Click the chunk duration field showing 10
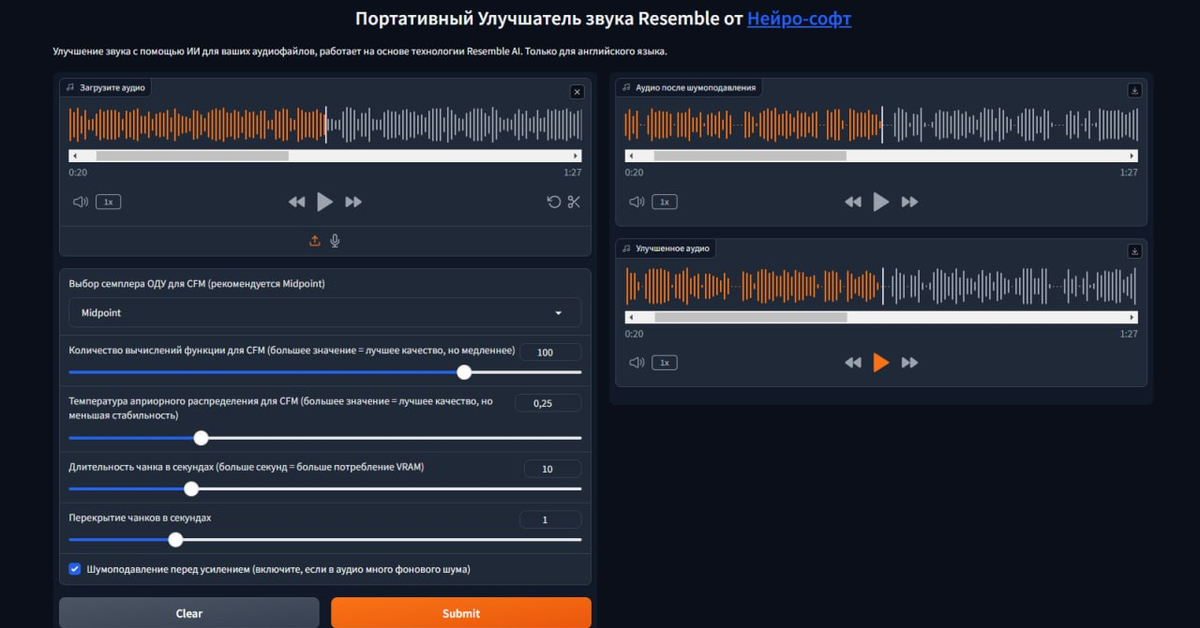The height and width of the screenshot is (628, 1200). [x=552, y=469]
